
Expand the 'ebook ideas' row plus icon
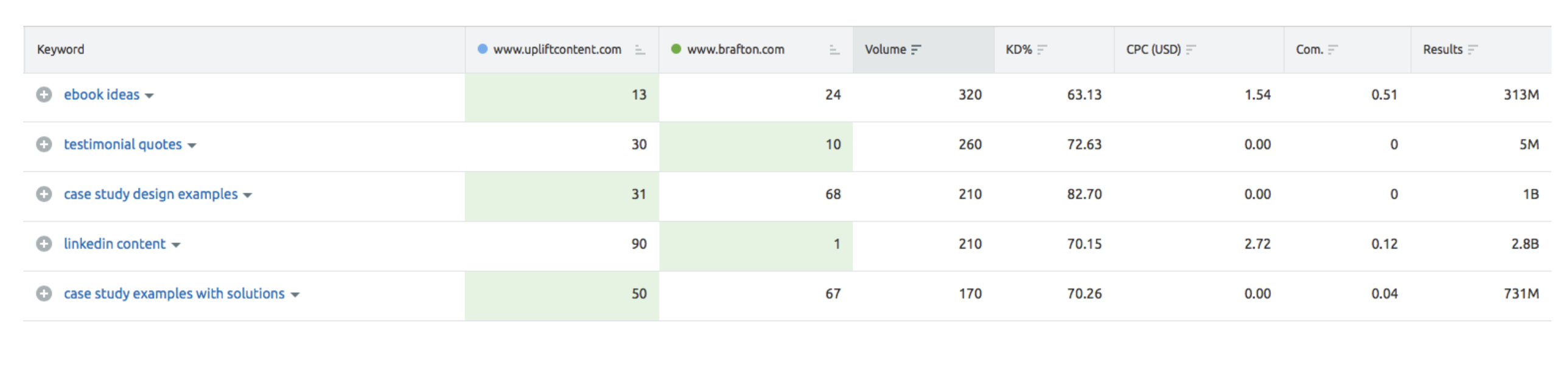coord(44,94)
